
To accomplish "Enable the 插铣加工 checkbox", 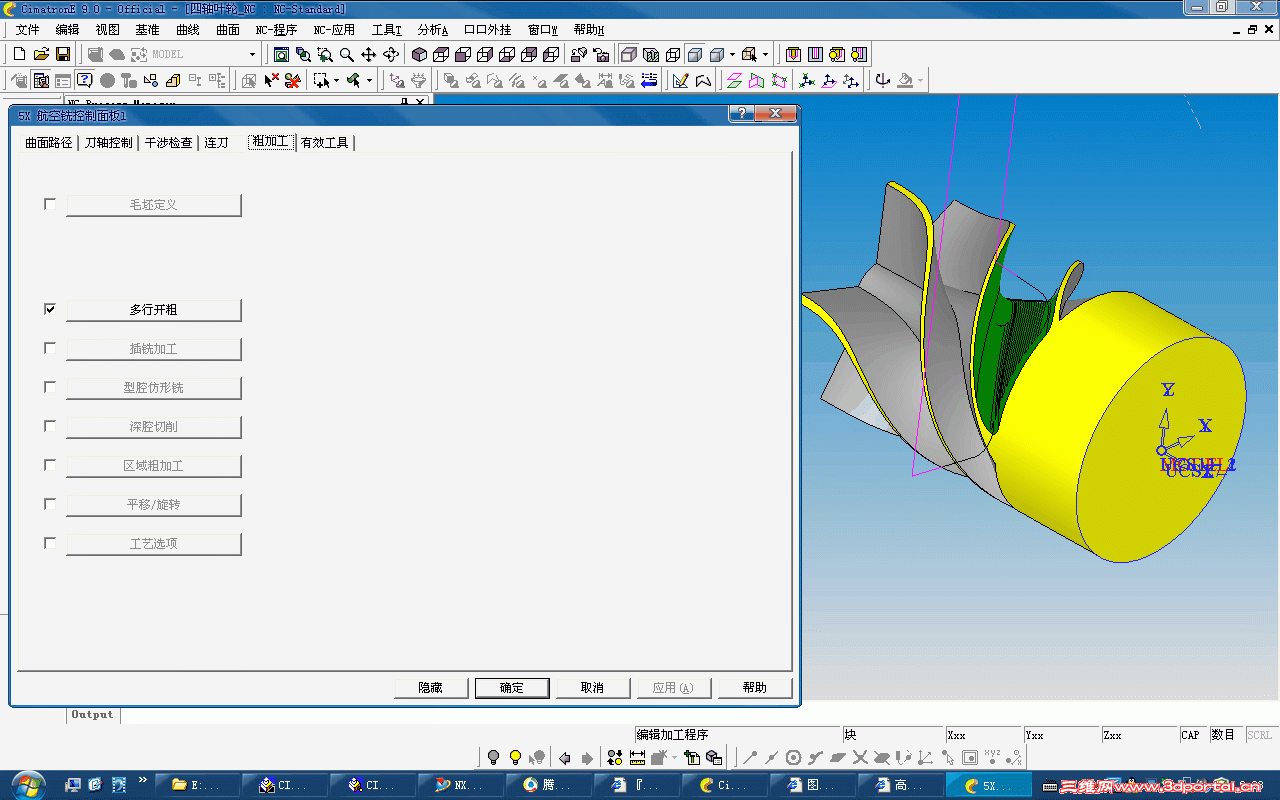I will 50,348.
